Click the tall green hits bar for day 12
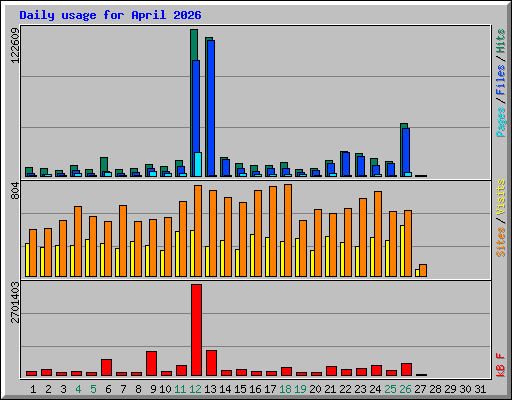 pyautogui.click(x=194, y=45)
